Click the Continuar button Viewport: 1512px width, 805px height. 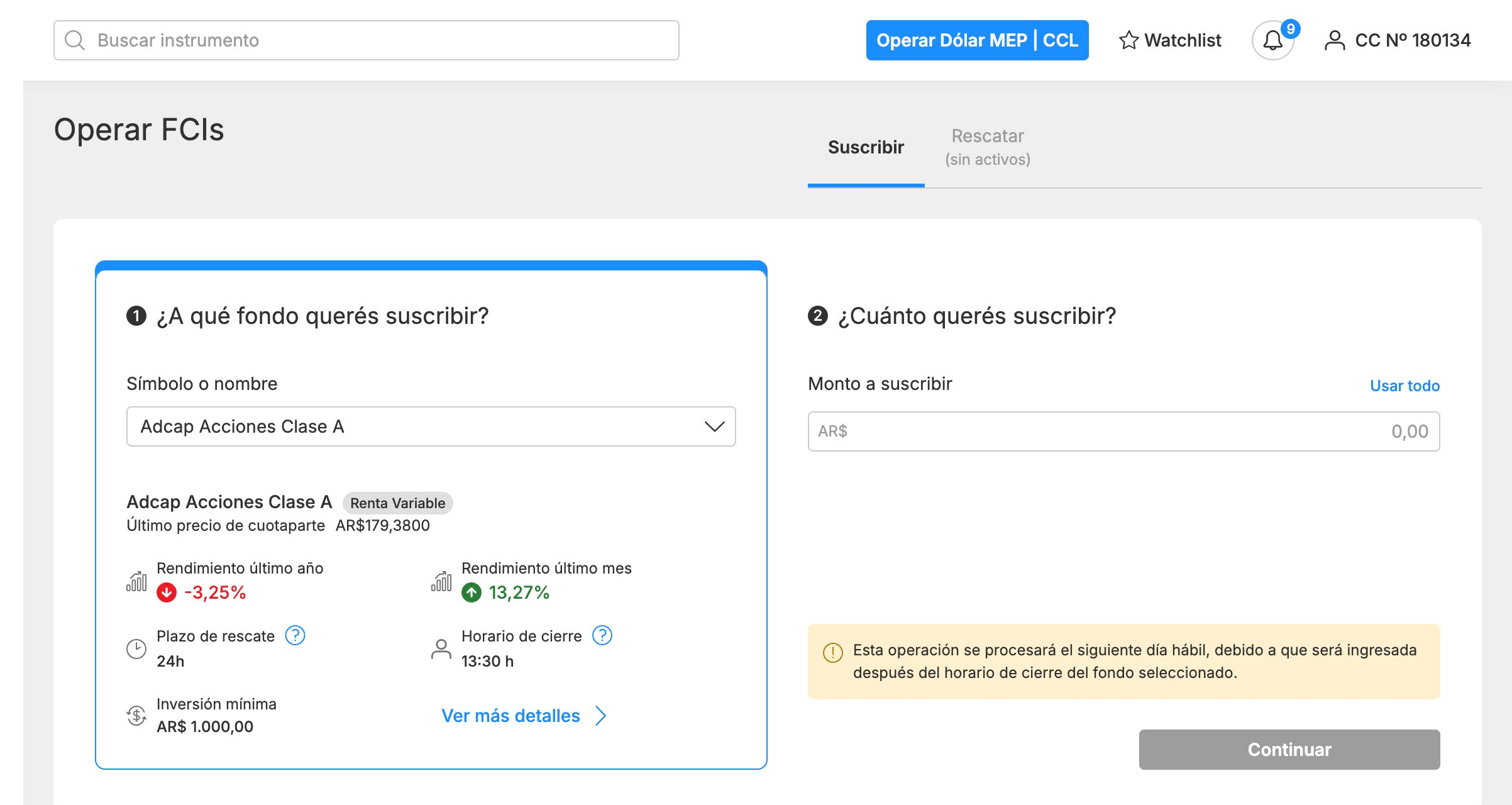pyautogui.click(x=1289, y=750)
